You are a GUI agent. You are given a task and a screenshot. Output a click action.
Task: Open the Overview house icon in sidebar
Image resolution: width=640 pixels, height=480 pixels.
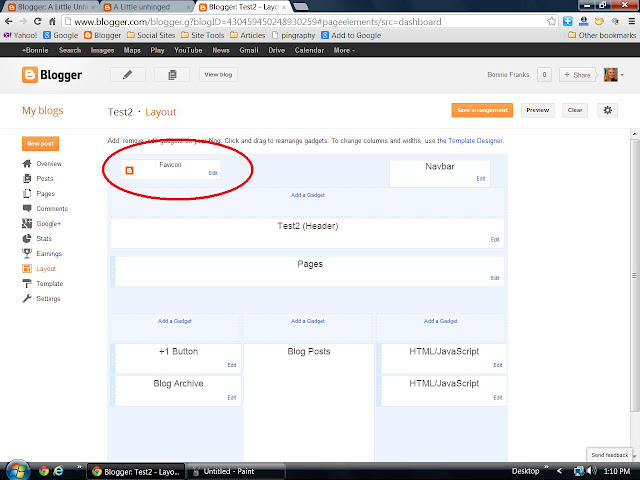(x=27, y=164)
